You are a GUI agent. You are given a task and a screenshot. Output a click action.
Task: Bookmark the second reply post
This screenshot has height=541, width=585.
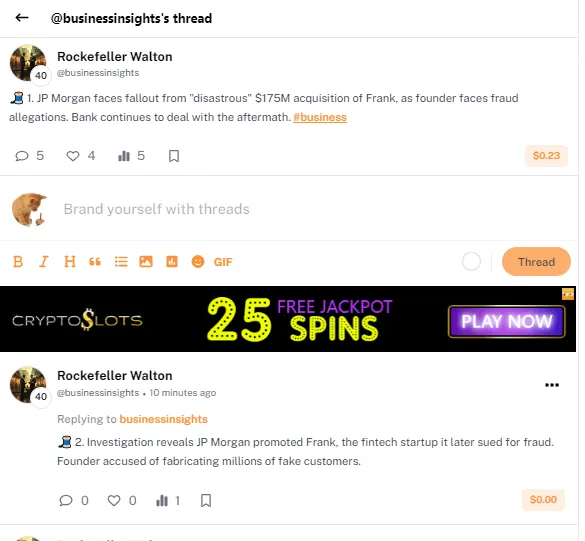click(206, 501)
